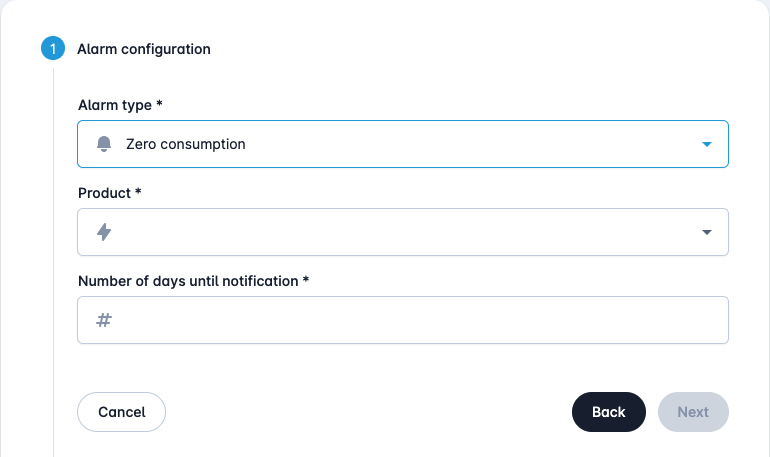Click the asterisk beside Alarm type
This screenshot has height=457, width=770.
click(159, 103)
